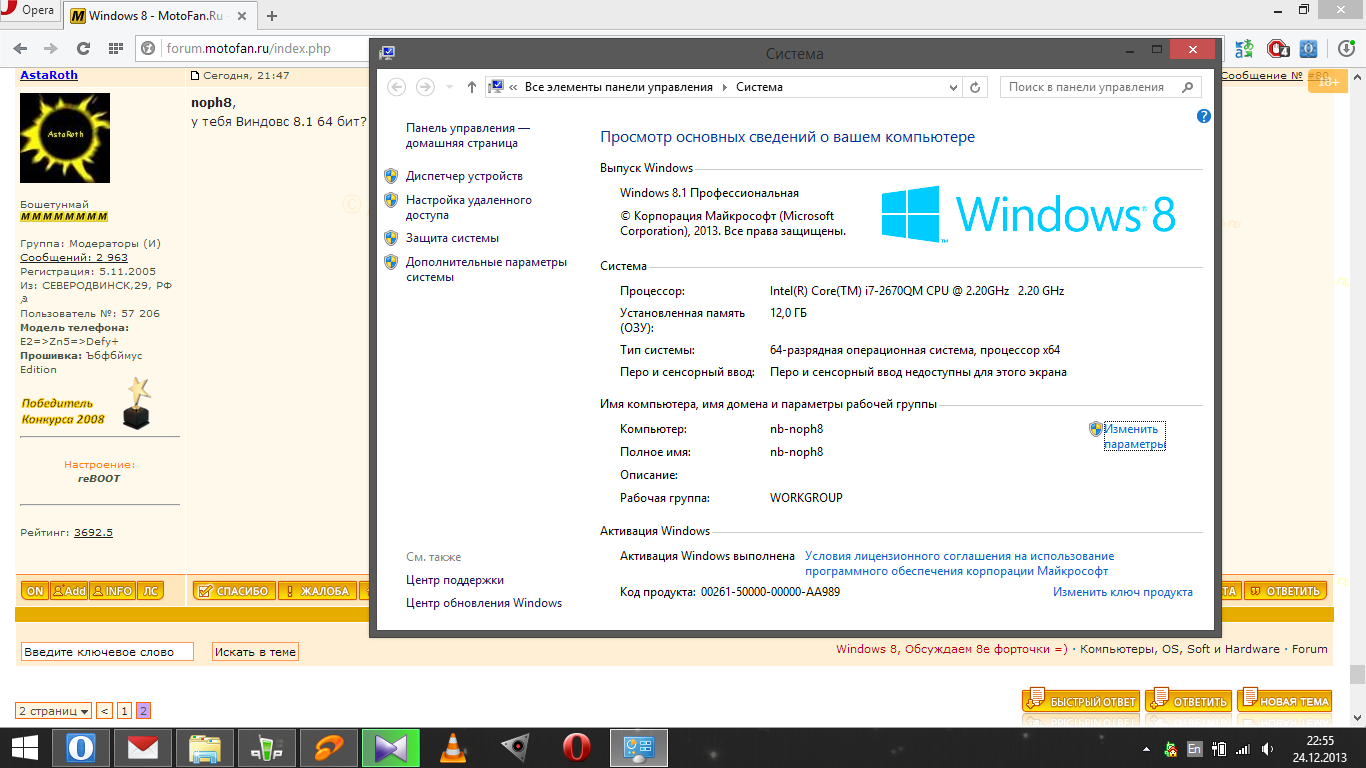The width and height of the screenshot is (1366, 768).
Task: Go back in the System window
Action: [x=397, y=87]
